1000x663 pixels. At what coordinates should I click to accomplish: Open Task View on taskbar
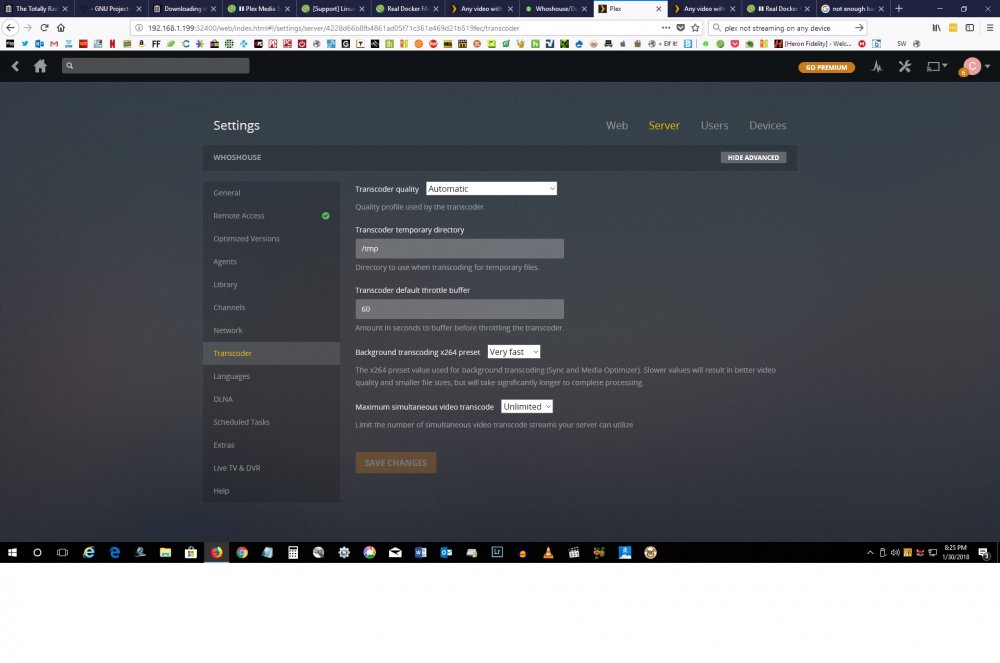(x=62, y=553)
